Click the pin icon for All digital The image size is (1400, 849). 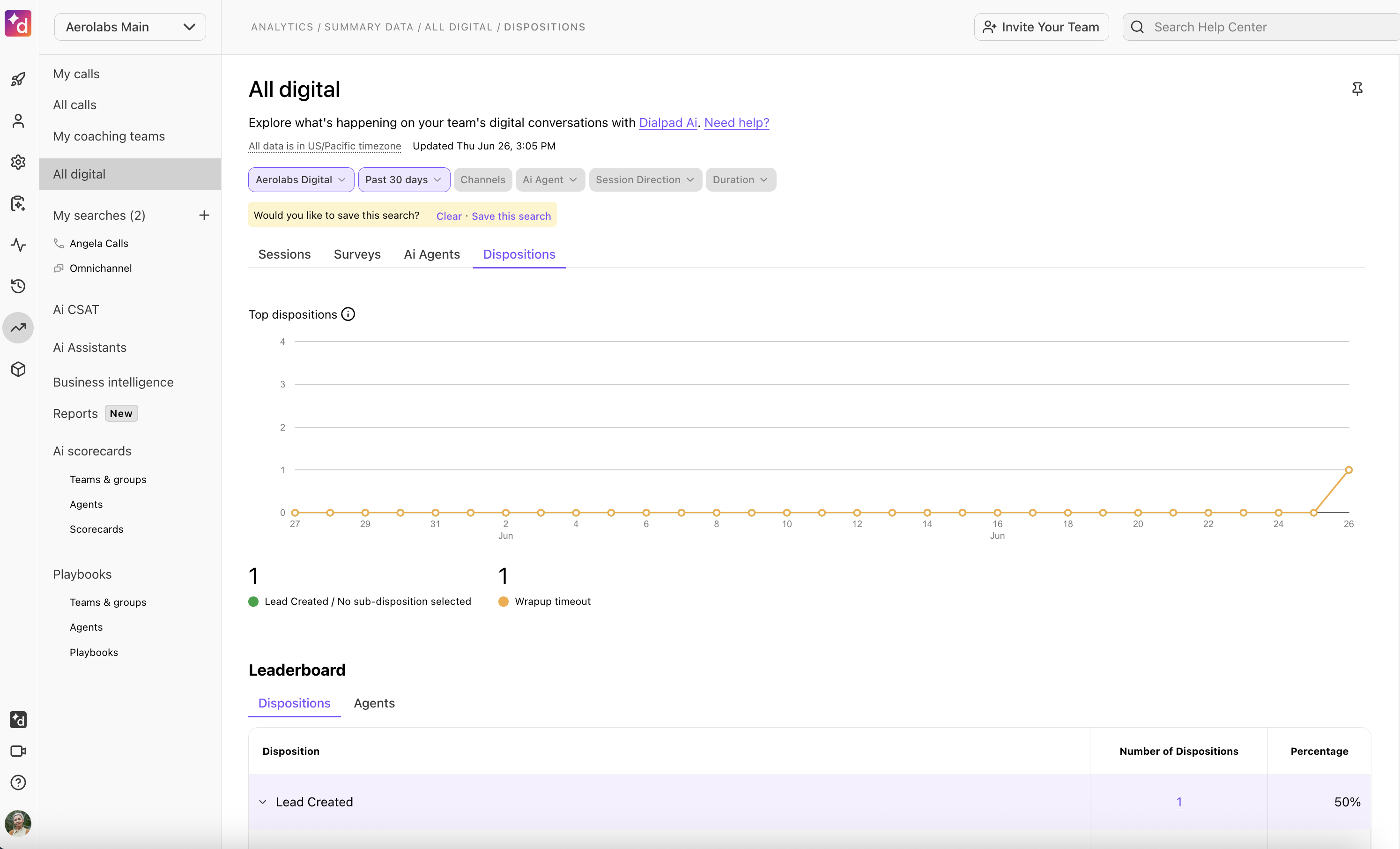1357,89
